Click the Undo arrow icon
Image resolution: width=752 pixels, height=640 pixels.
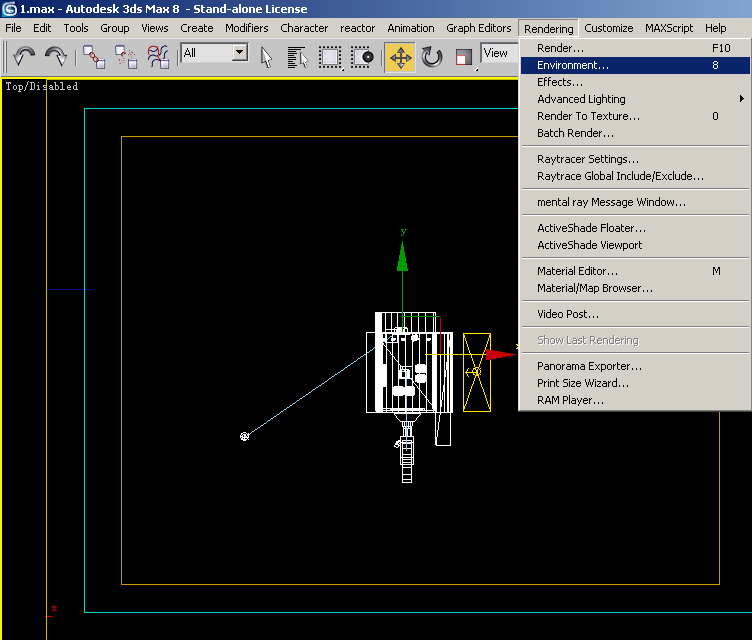coord(24,56)
